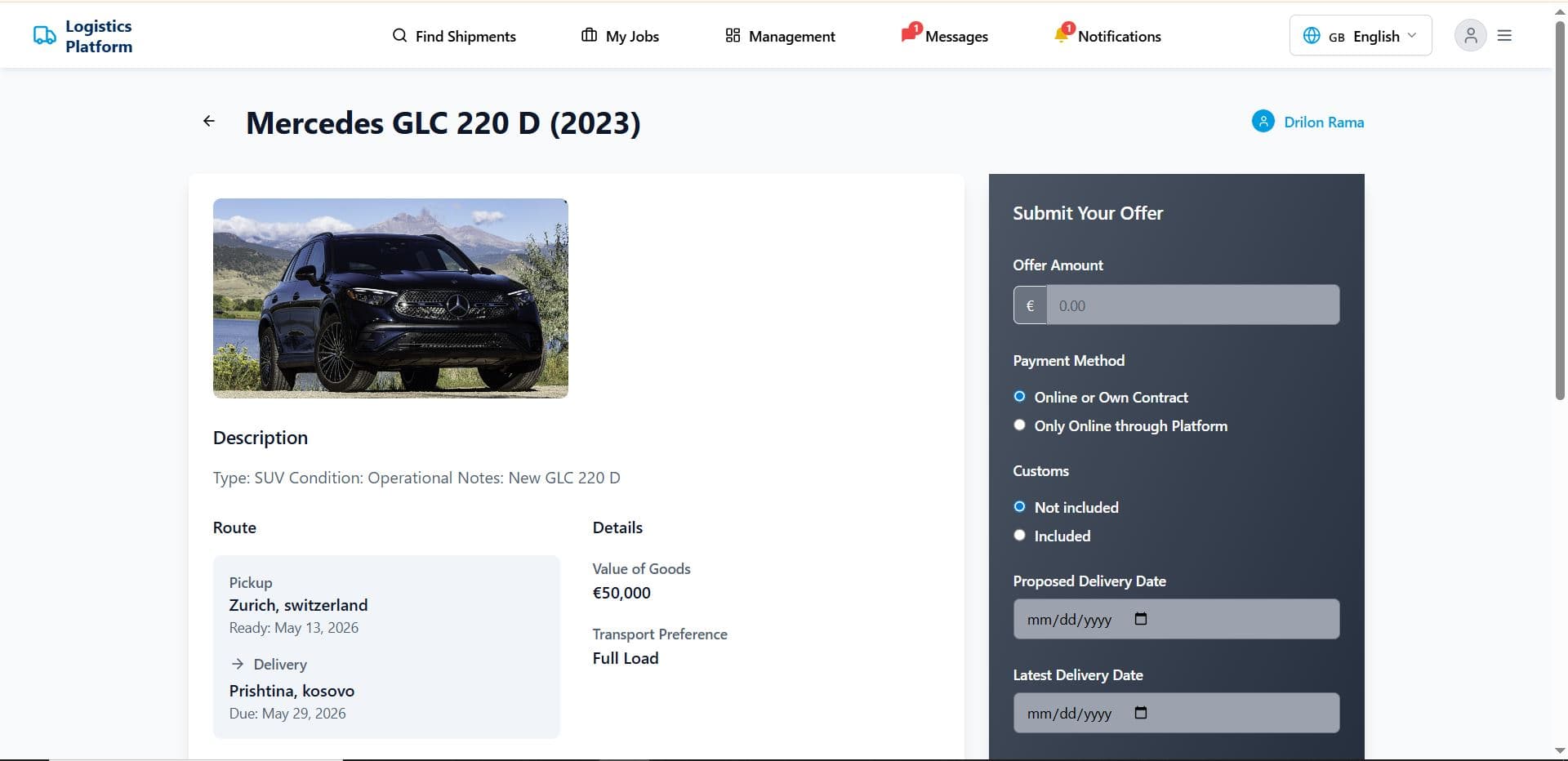Select Online or Own Contract payment
The height and width of the screenshot is (761, 1568).
tap(1019, 397)
